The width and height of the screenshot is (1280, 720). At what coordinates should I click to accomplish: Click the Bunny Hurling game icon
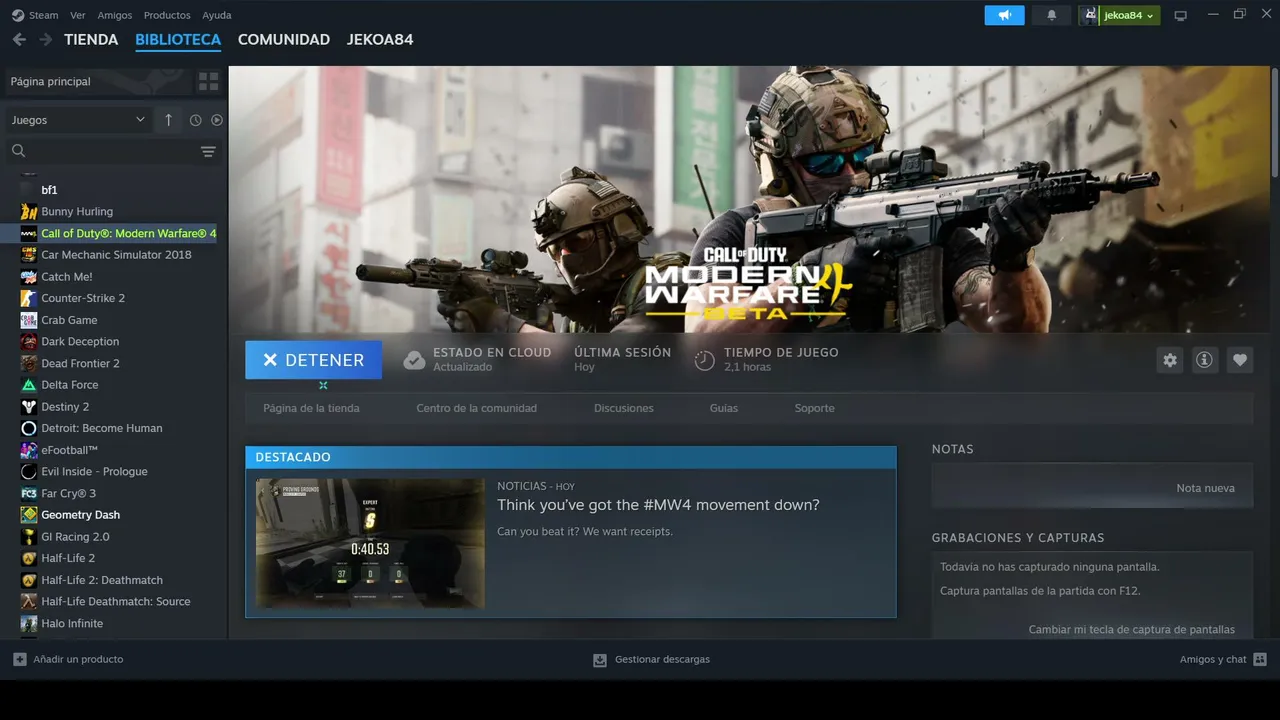[29, 212]
